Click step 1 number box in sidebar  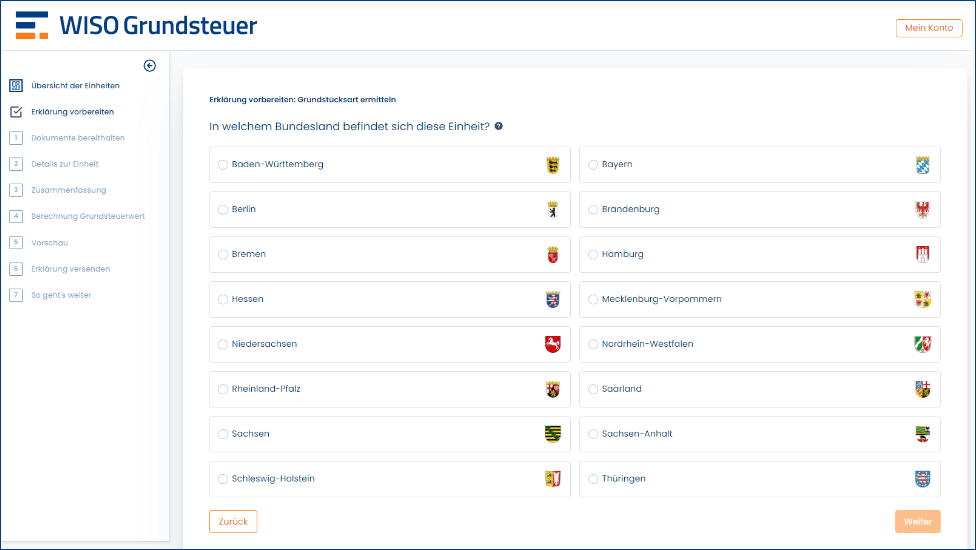pyautogui.click(x=16, y=138)
